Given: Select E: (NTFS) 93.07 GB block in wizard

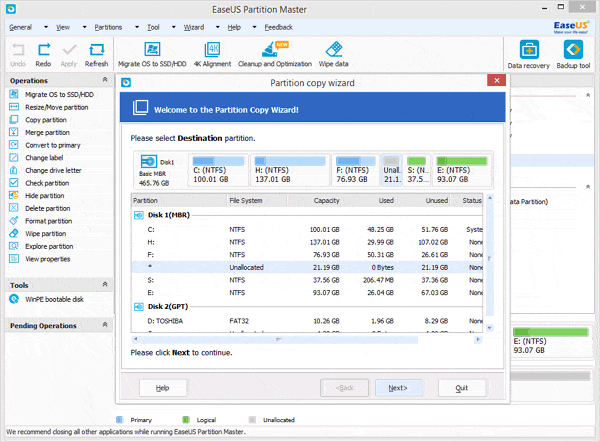Looking at the screenshot, I should pyautogui.click(x=462, y=170).
